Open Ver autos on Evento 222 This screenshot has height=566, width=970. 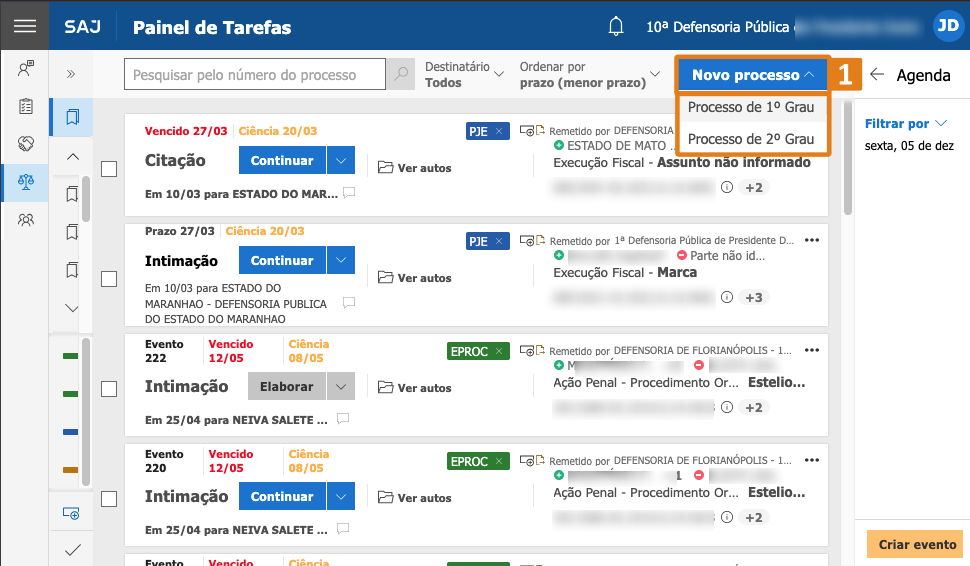pyautogui.click(x=414, y=388)
